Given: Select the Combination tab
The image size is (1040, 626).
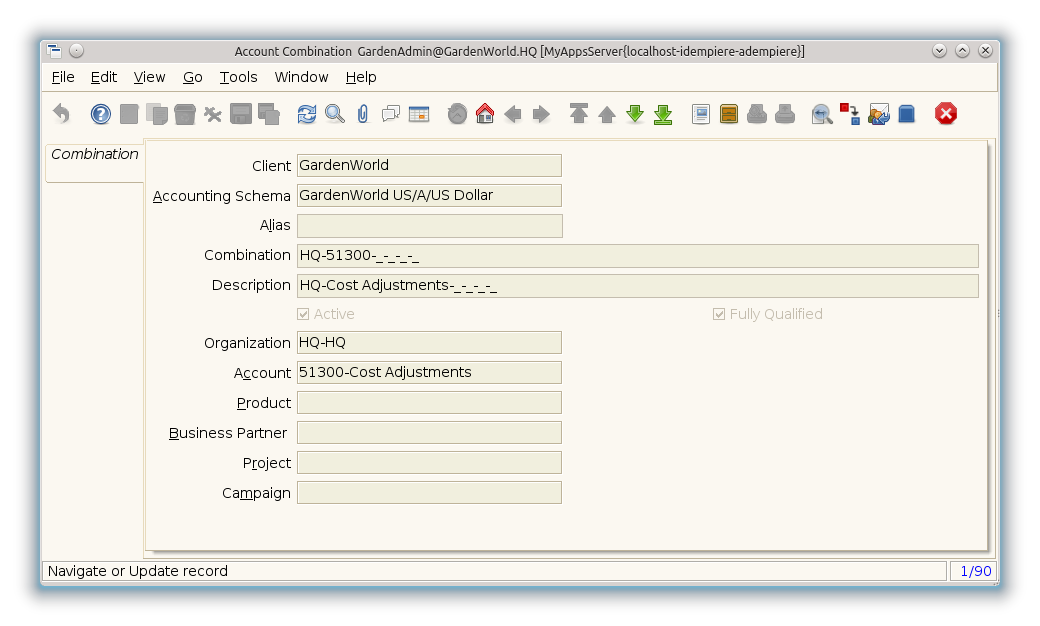Looking at the screenshot, I should coord(95,155).
